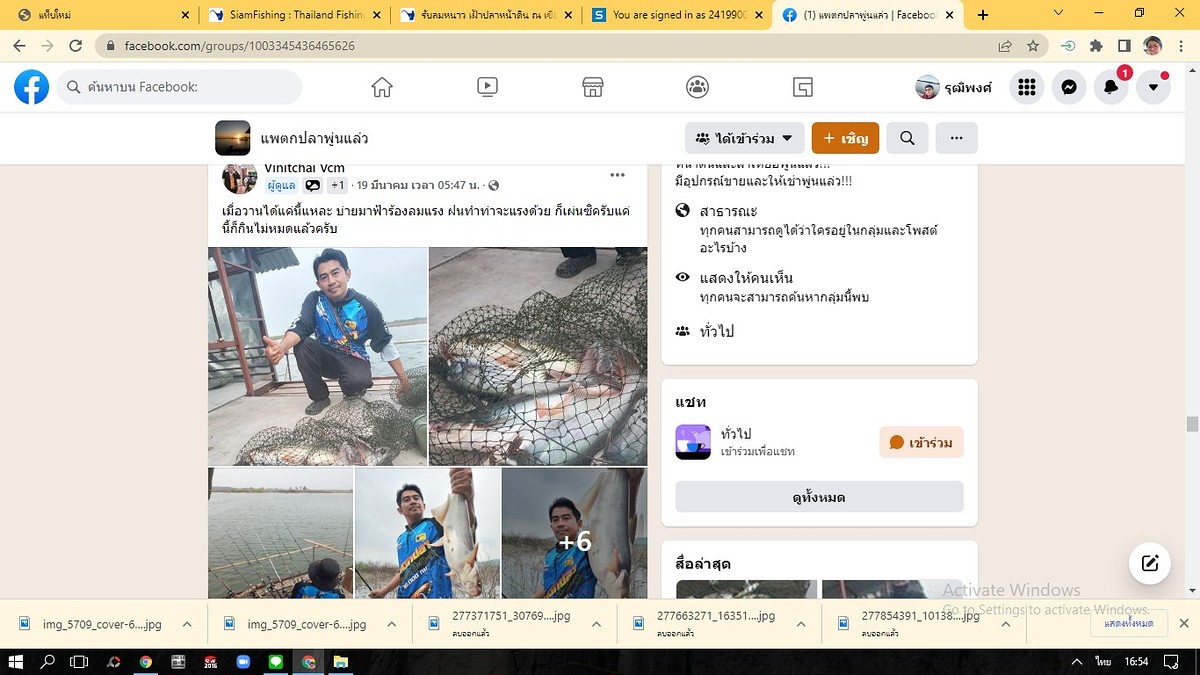Open the Windows Start menu
The height and width of the screenshot is (675, 1200).
pyautogui.click(x=16, y=662)
